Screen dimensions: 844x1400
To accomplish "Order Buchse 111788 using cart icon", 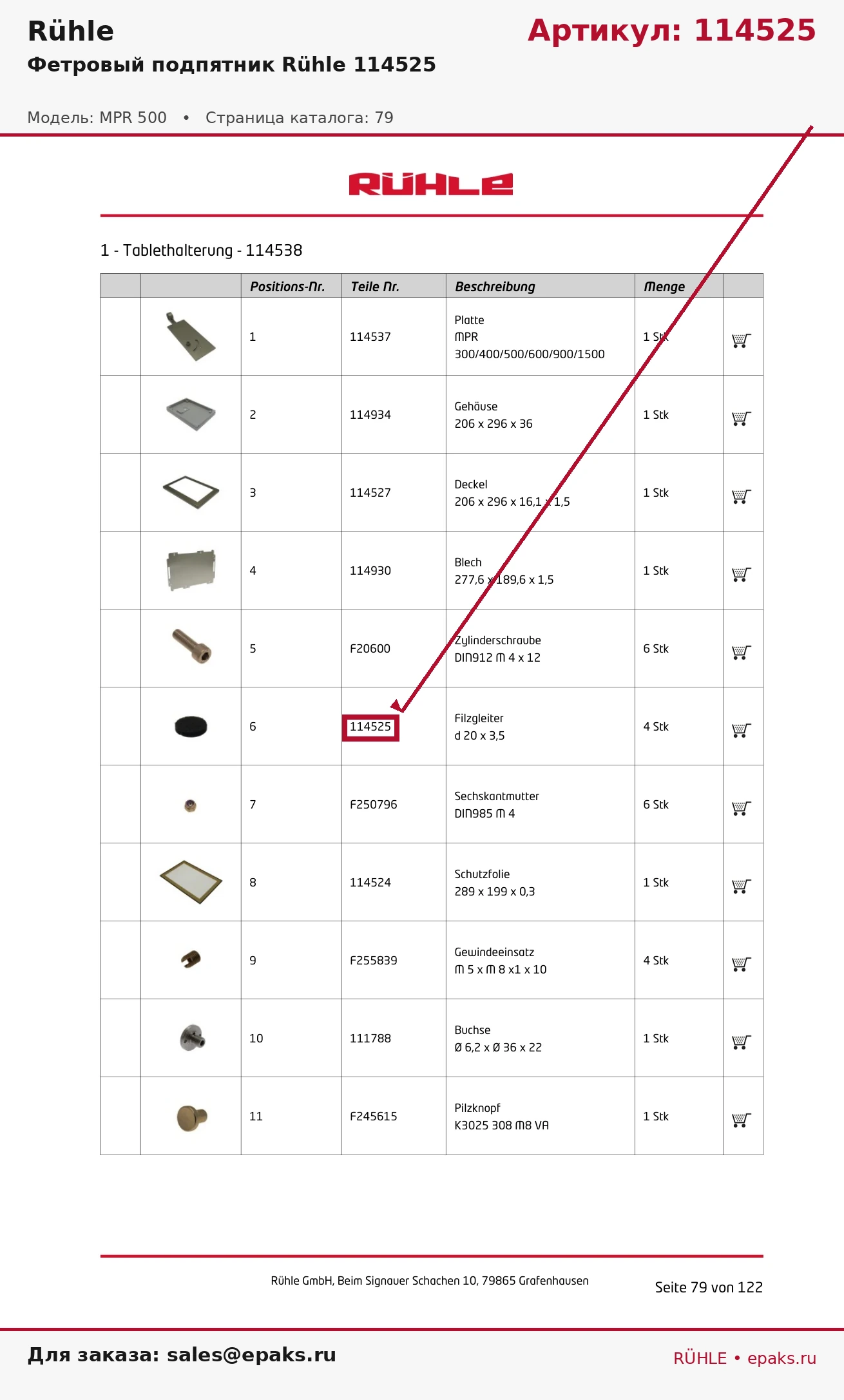I will click(x=742, y=1042).
